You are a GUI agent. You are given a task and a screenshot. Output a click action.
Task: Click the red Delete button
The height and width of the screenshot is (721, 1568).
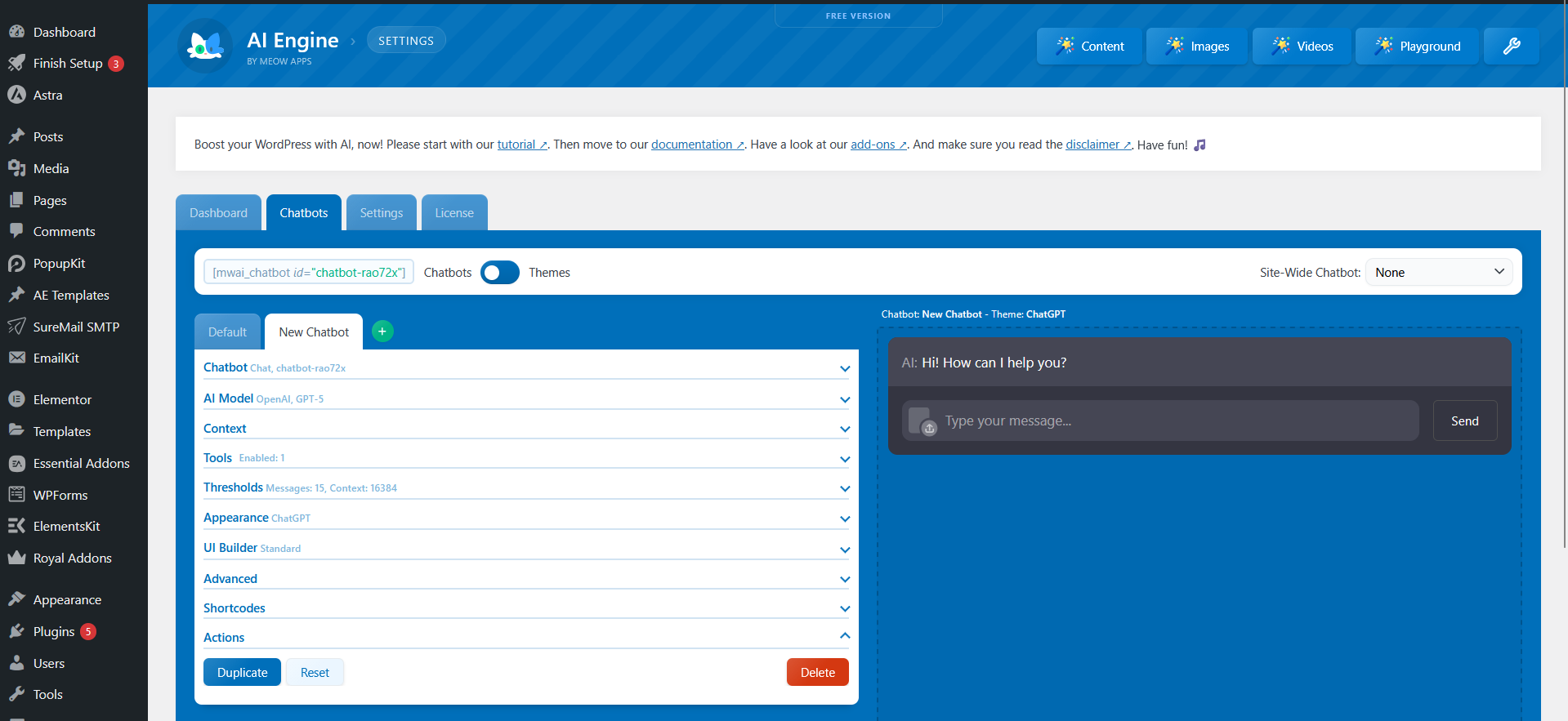coord(817,673)
